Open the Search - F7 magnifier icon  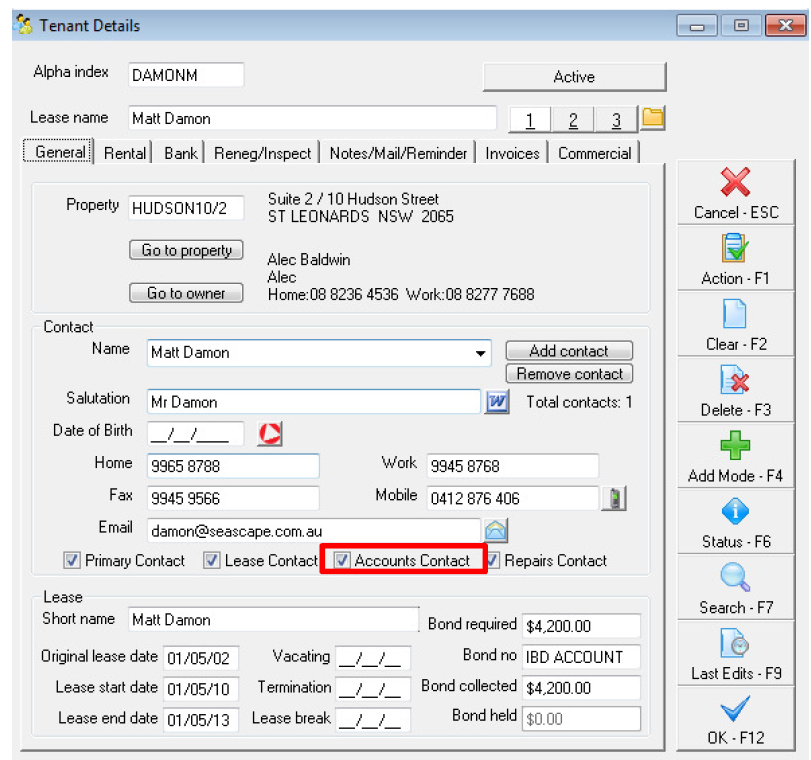(x=735, y=577)
